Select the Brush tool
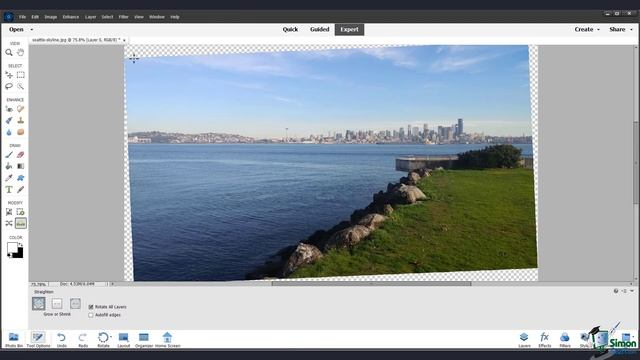 pyautogui.click(x=9, y=155)
